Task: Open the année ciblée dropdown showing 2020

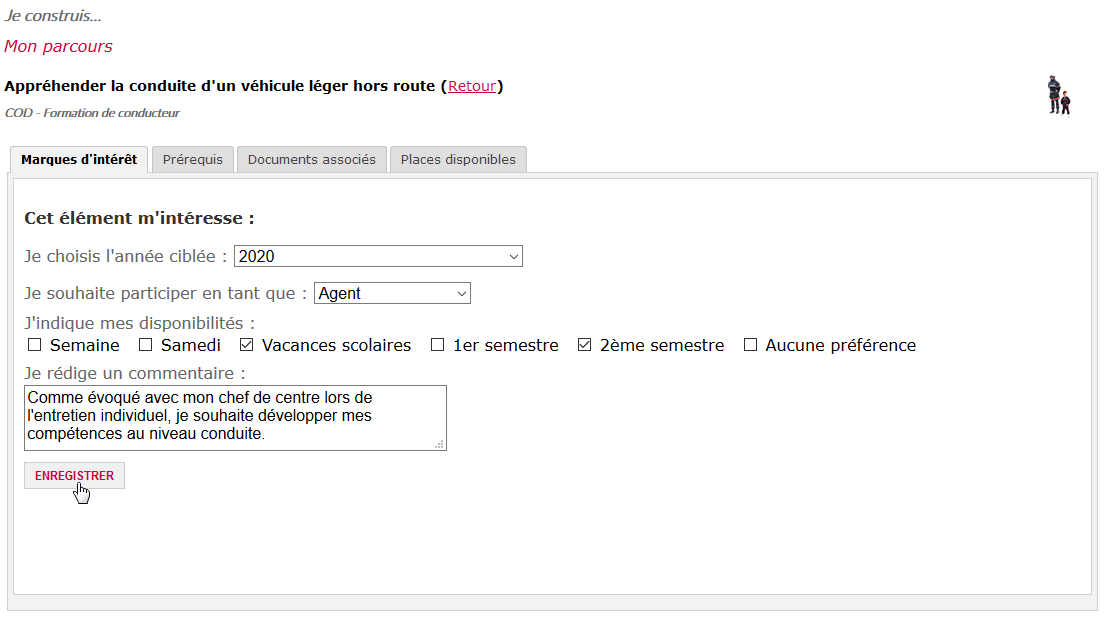Action: click(x=378, y=256)
